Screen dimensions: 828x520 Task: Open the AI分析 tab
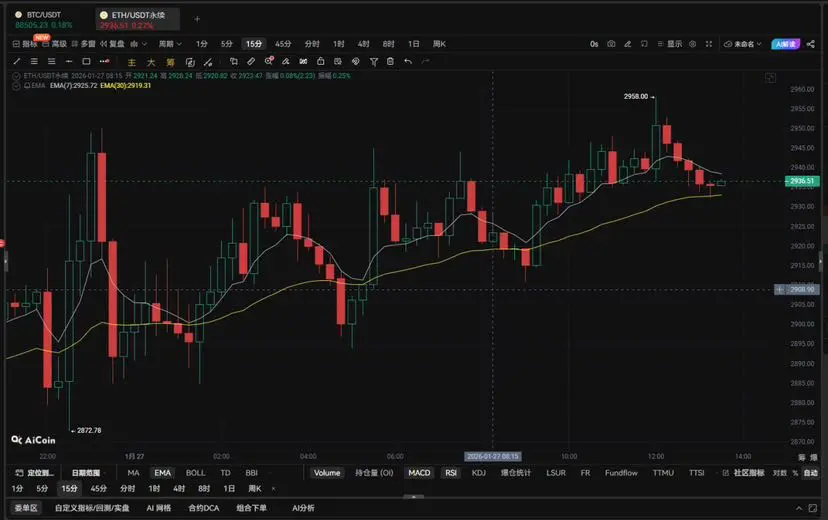tap(303, 508)
